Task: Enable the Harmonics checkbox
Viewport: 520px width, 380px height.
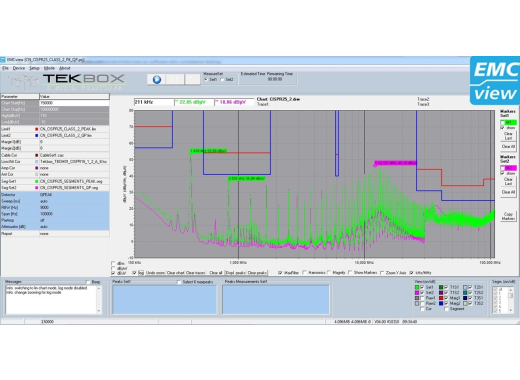Action: [304, 273]
